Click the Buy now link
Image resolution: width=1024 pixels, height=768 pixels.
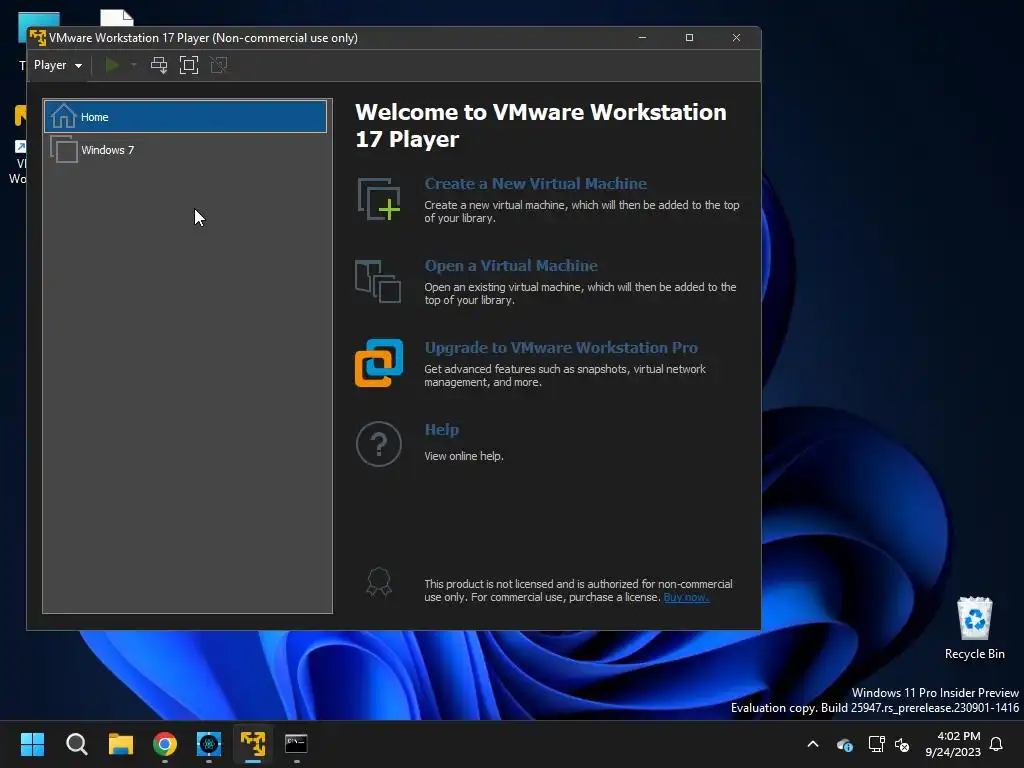[686, 598]
